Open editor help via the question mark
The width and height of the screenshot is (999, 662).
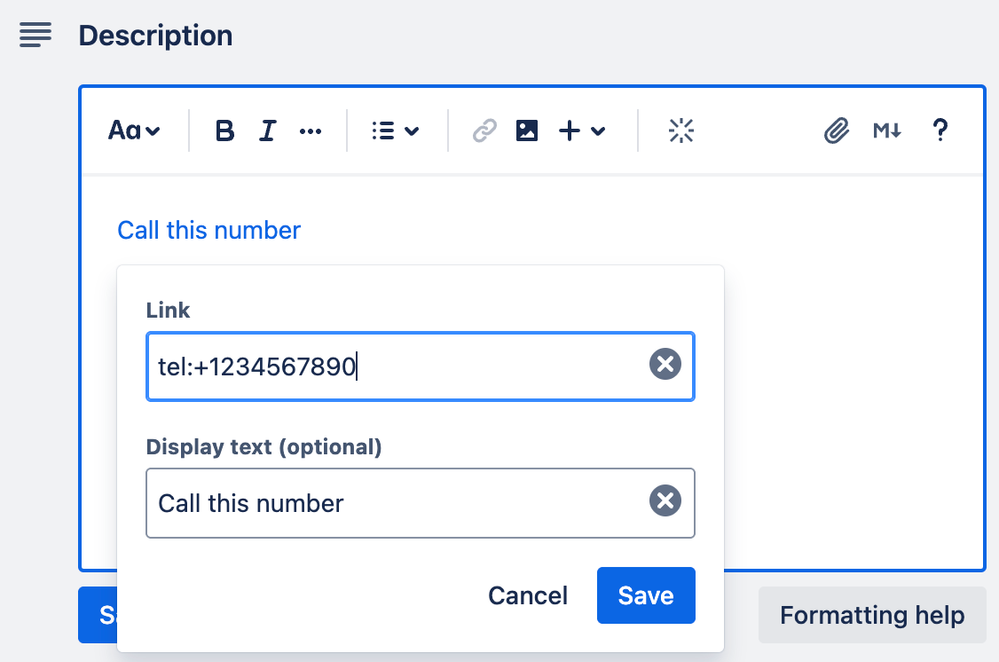click(940, 131)
